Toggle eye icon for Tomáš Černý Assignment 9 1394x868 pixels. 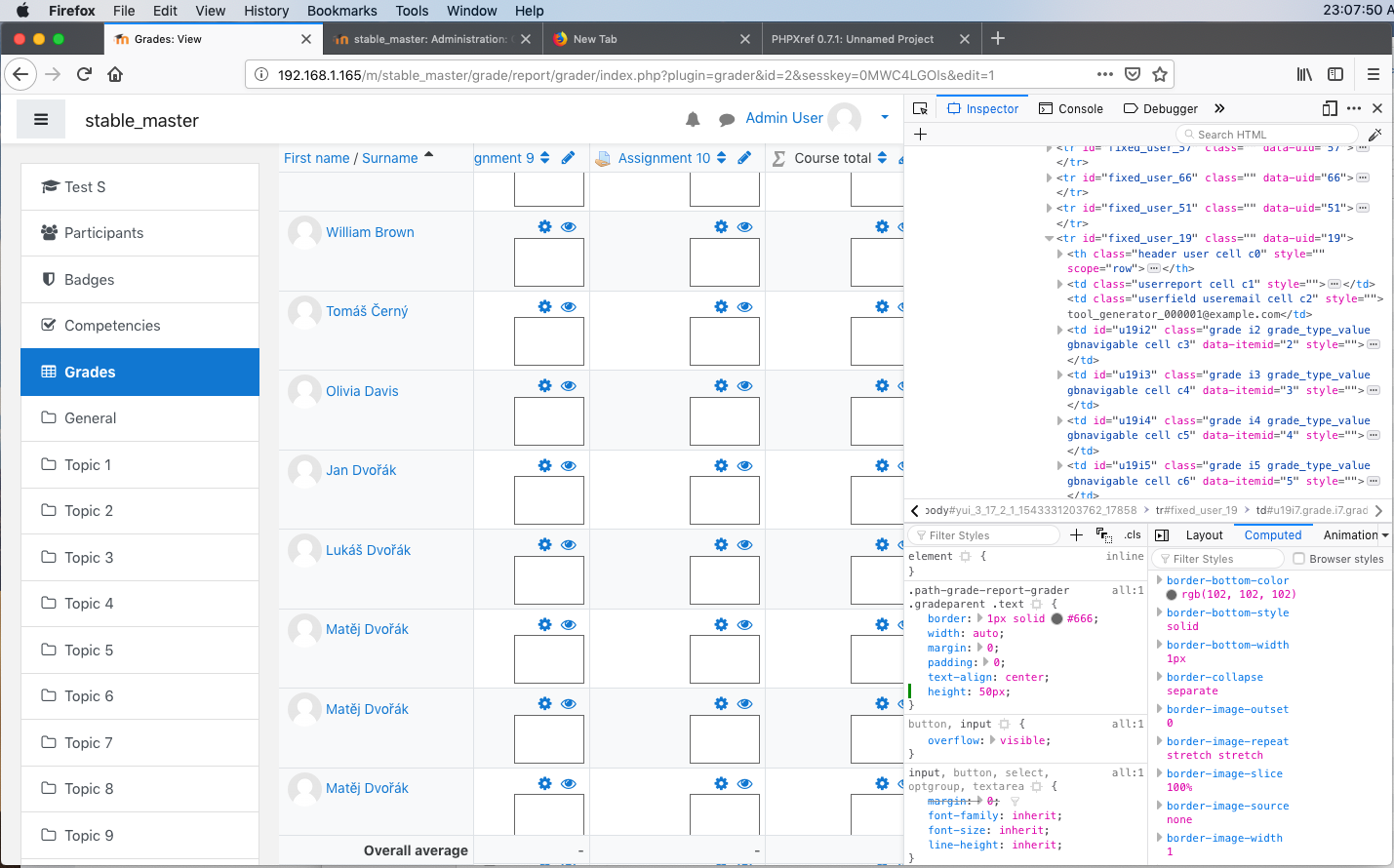click(569, 306)
